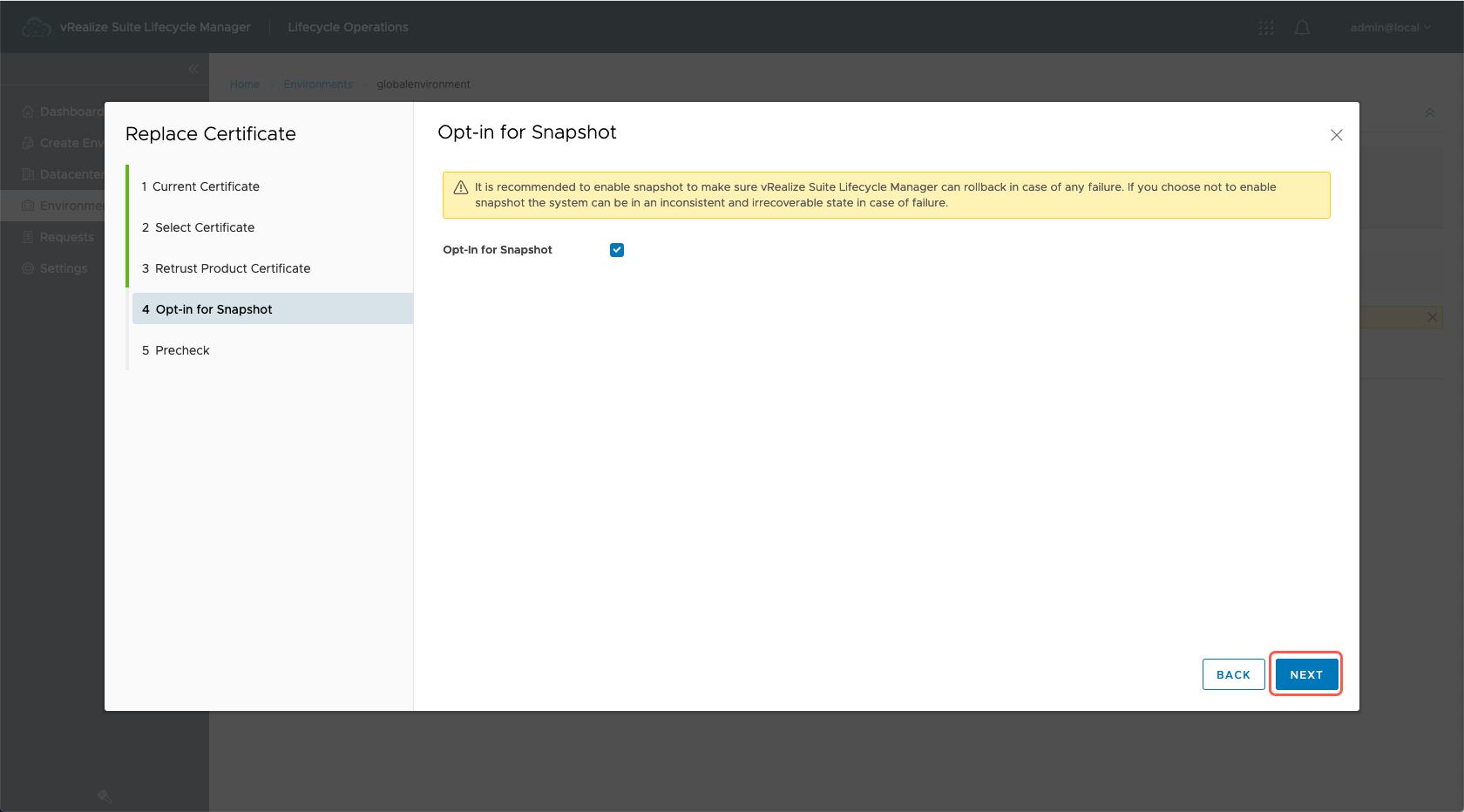Uncheck the Opt-in for Snapshot checkbox
Viewport: 1464px width, 812px height.
tap(617, 250)
